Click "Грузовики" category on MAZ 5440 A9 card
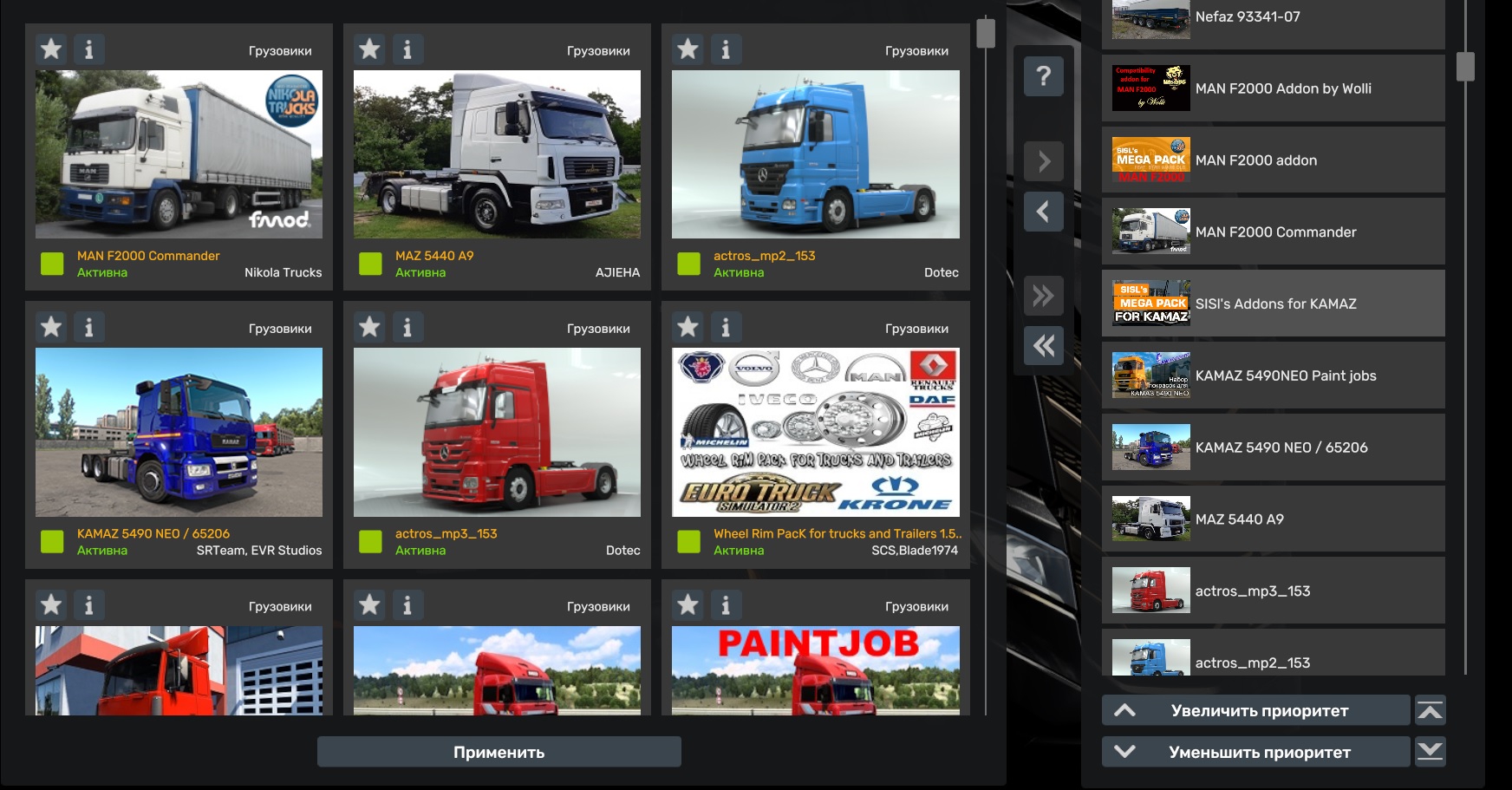The image size is (1512, 790). [x=598, y=51]
